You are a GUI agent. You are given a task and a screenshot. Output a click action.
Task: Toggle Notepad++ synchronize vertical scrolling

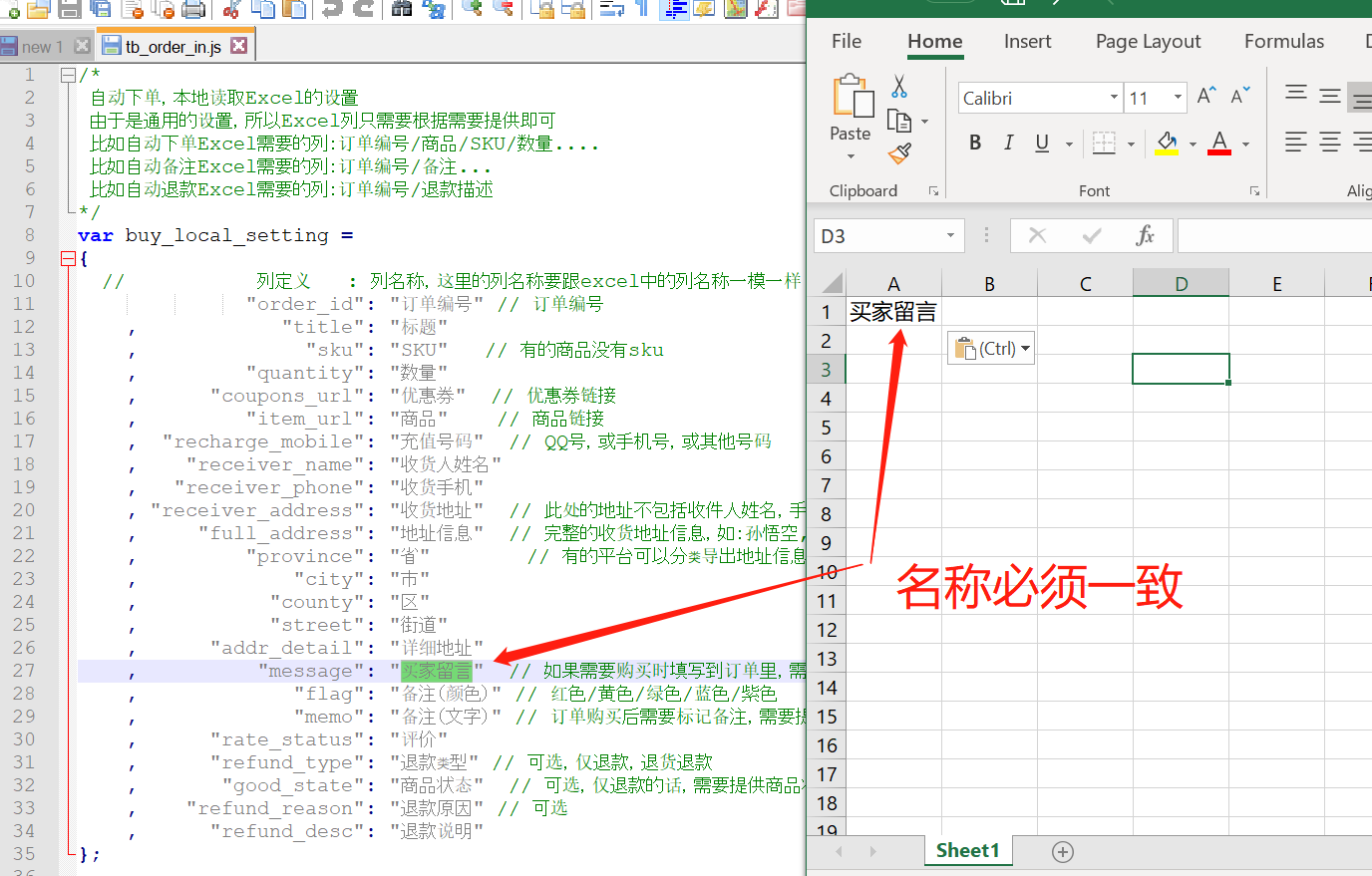coord(543,9)
